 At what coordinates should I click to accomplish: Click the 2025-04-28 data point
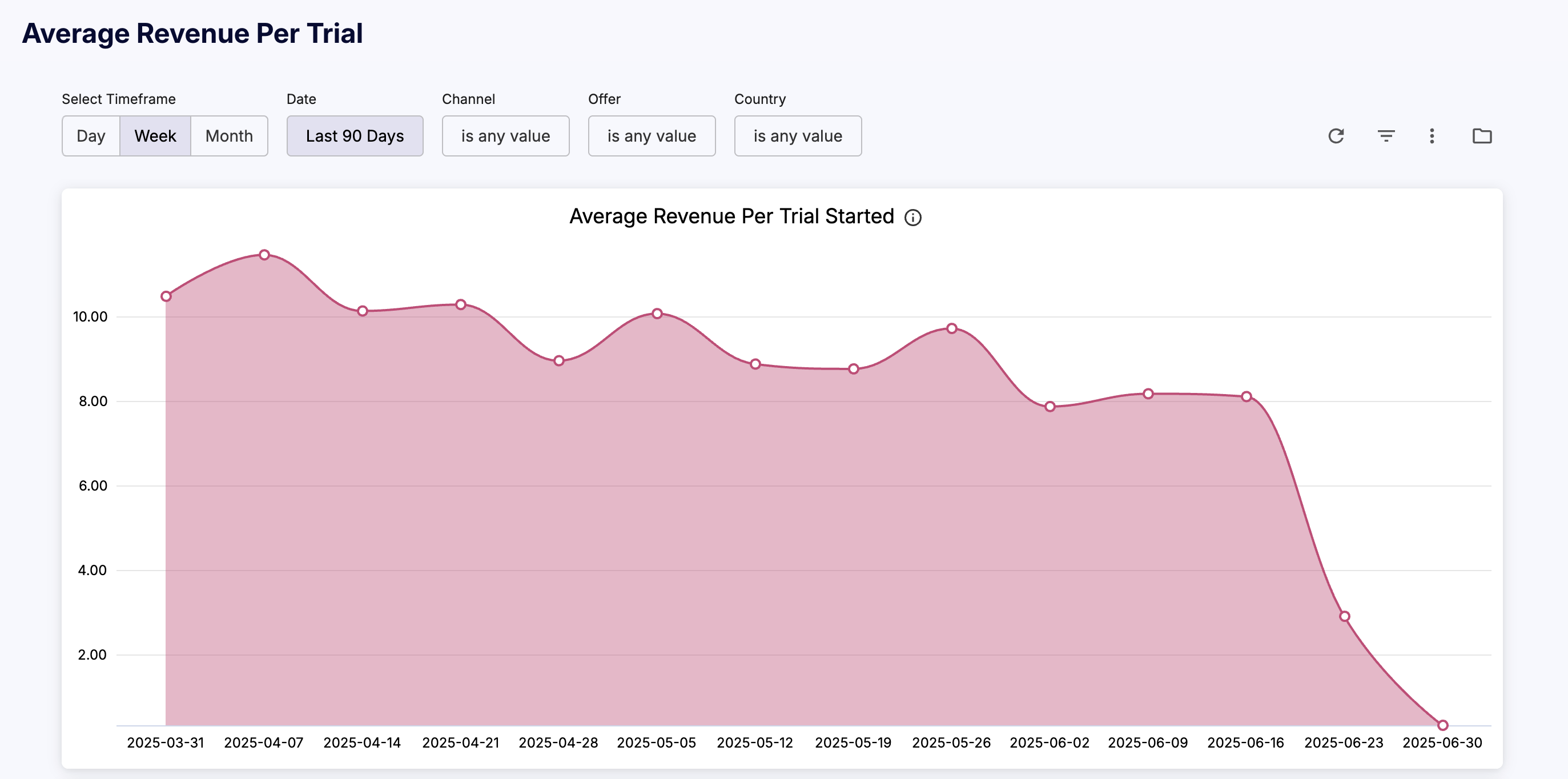(559, 361)
